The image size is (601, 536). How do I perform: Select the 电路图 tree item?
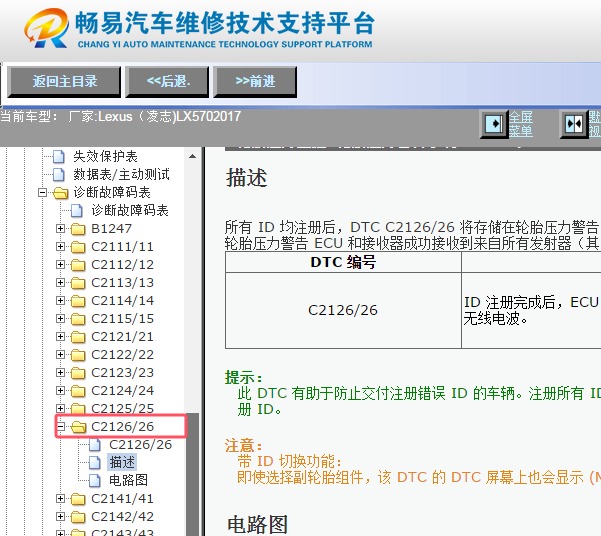tap(128, 480)
